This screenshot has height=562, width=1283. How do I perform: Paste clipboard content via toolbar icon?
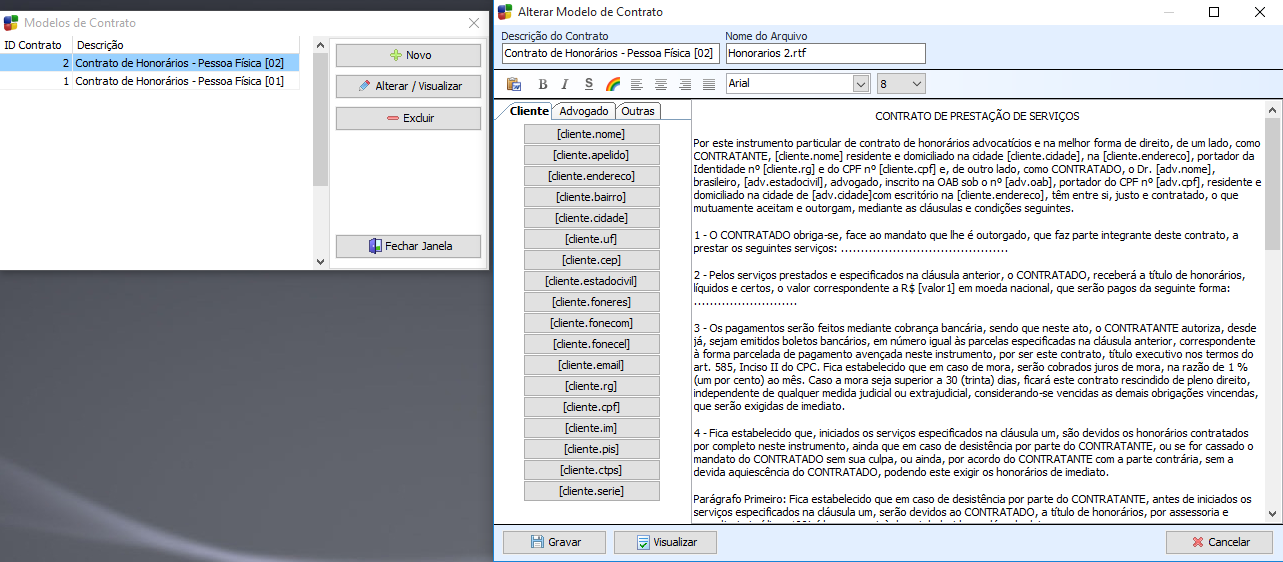pos(514,84)
